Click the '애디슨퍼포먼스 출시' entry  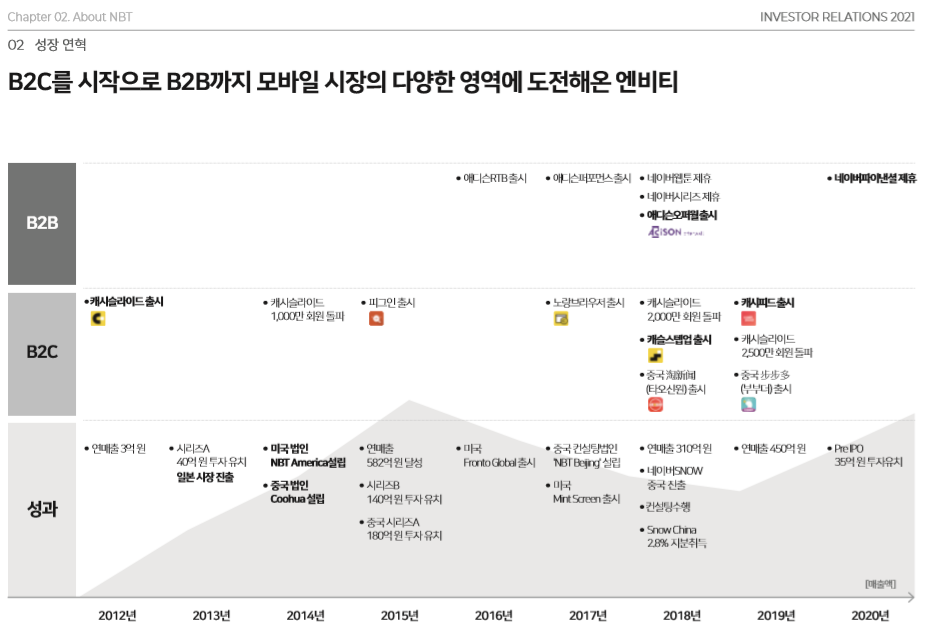click(x=592, y=178)
